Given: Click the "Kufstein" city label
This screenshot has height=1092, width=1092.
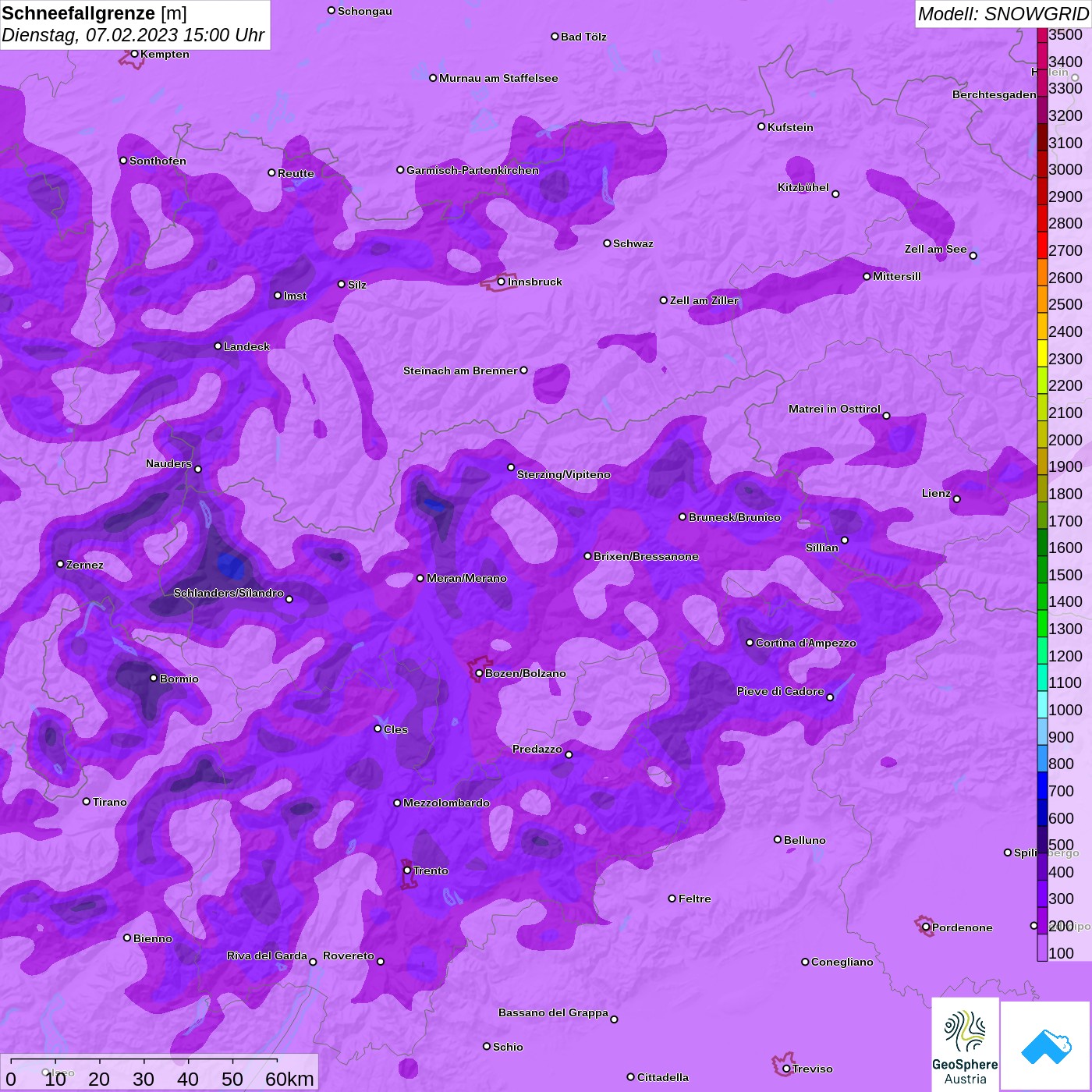Looking at the screenshot, I should 790,127.
